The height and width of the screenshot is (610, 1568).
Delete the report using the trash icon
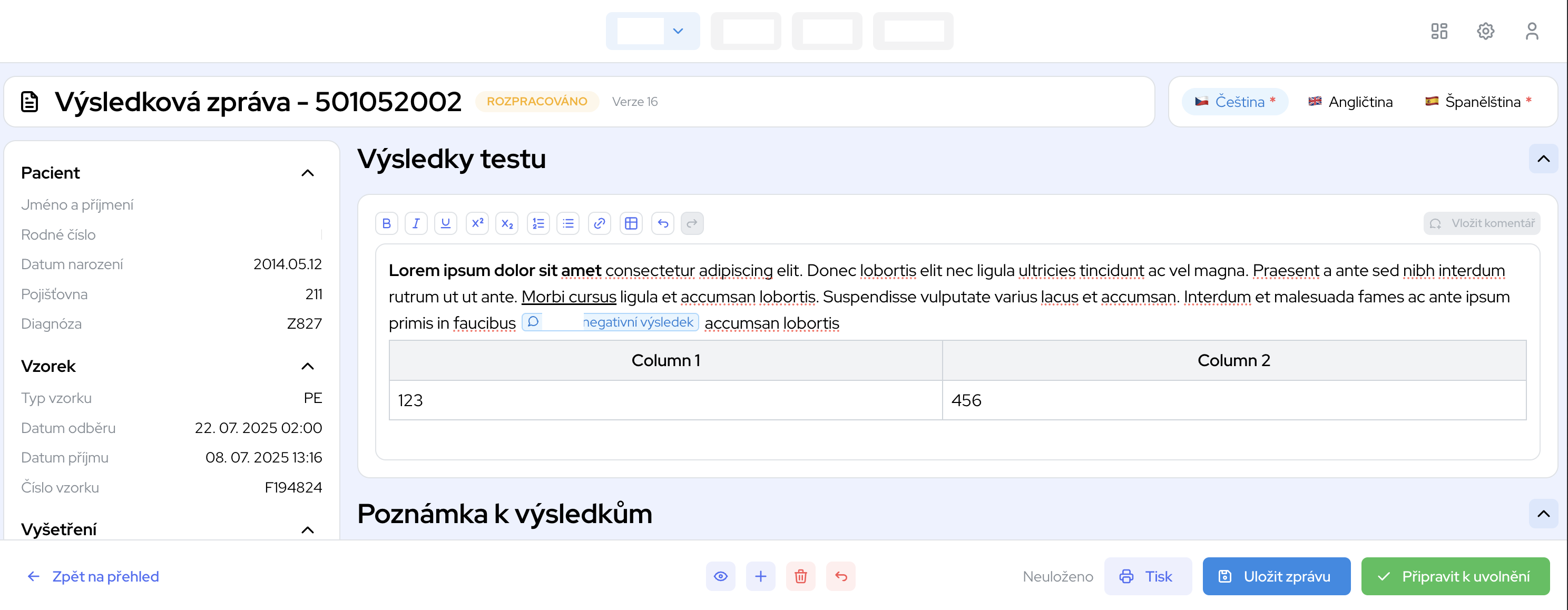tap(800, 576)
